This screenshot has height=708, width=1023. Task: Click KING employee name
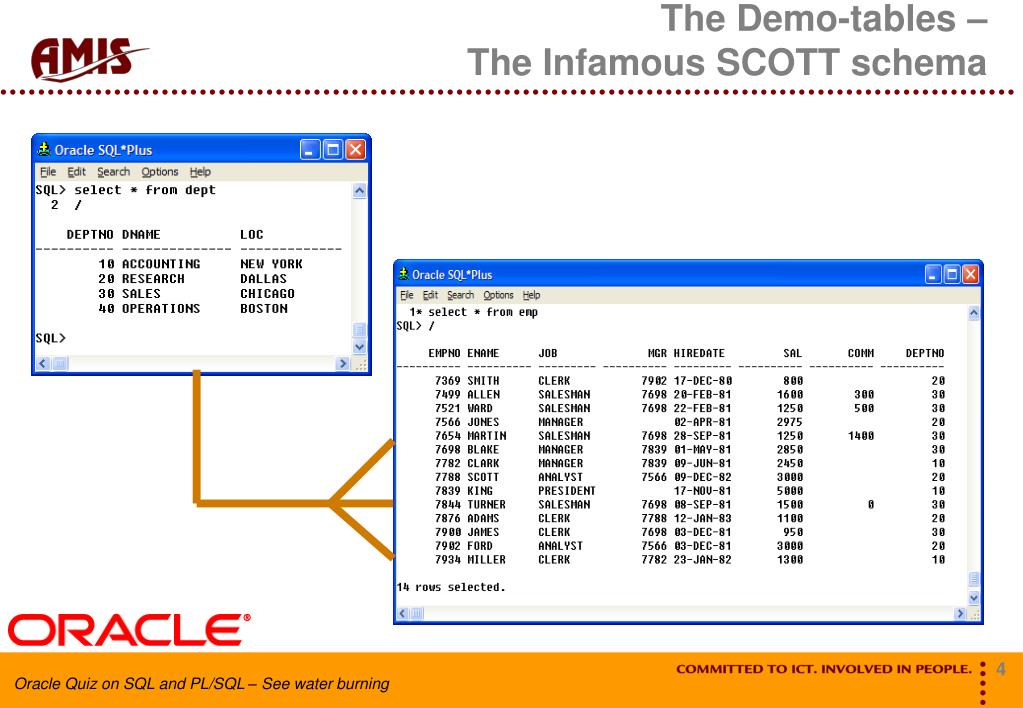tap(480, 491)
